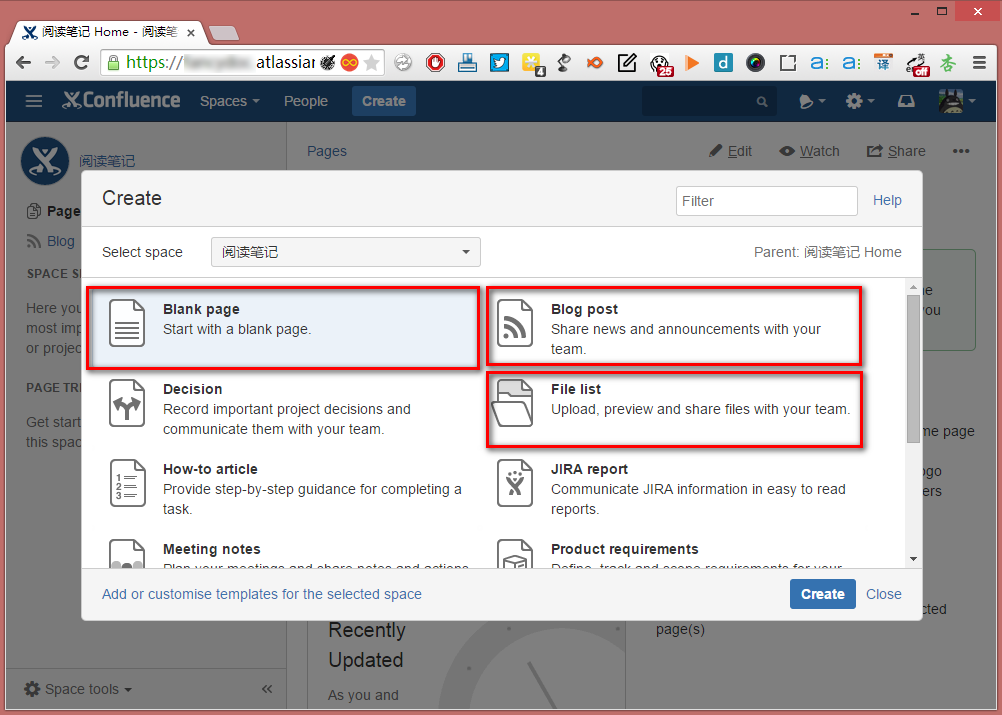Screen dimensions: 1002x715
Task: Choose the File list template
Action: 674,409
